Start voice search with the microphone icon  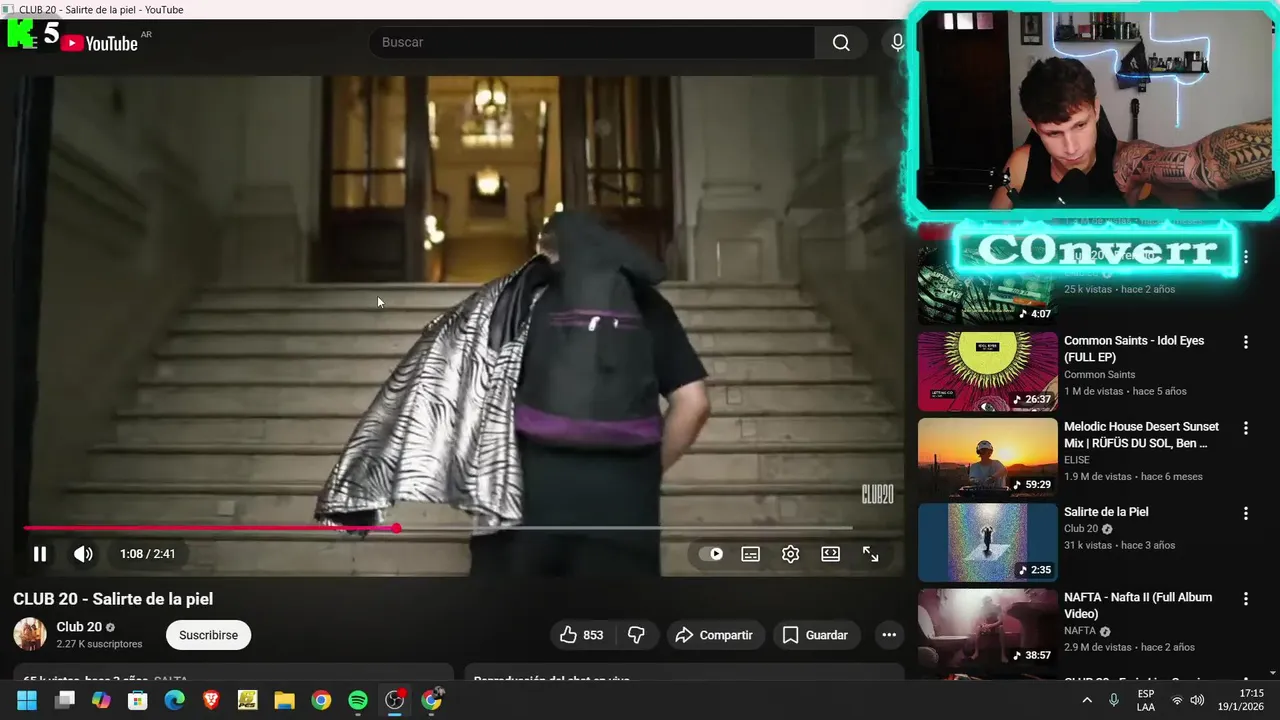pos(897,42)
